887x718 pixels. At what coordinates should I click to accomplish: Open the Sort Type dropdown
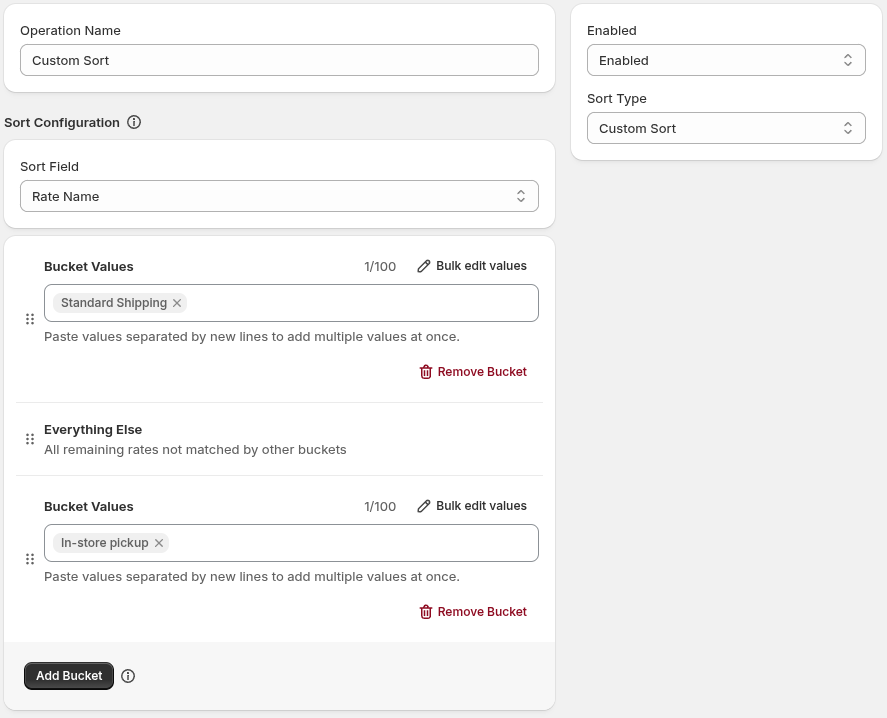point(726,128)
